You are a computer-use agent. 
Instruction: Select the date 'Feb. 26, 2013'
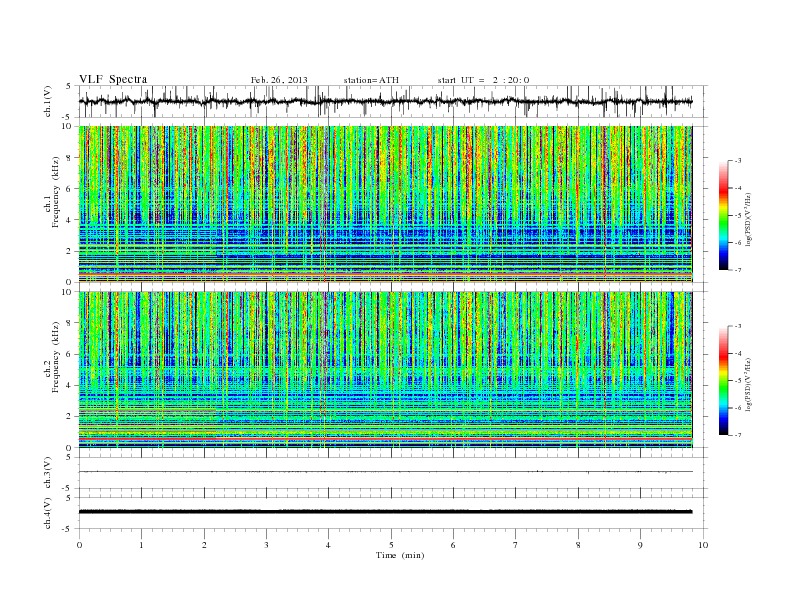279,80
